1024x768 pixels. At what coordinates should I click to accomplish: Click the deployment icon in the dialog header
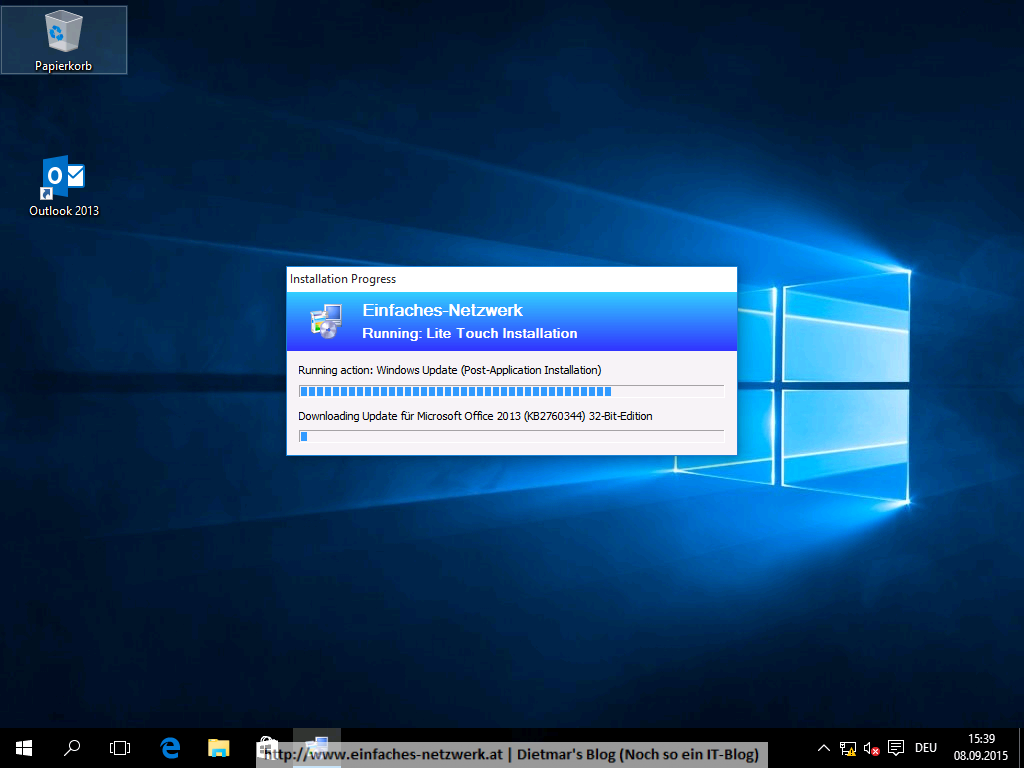click(326, 321)
